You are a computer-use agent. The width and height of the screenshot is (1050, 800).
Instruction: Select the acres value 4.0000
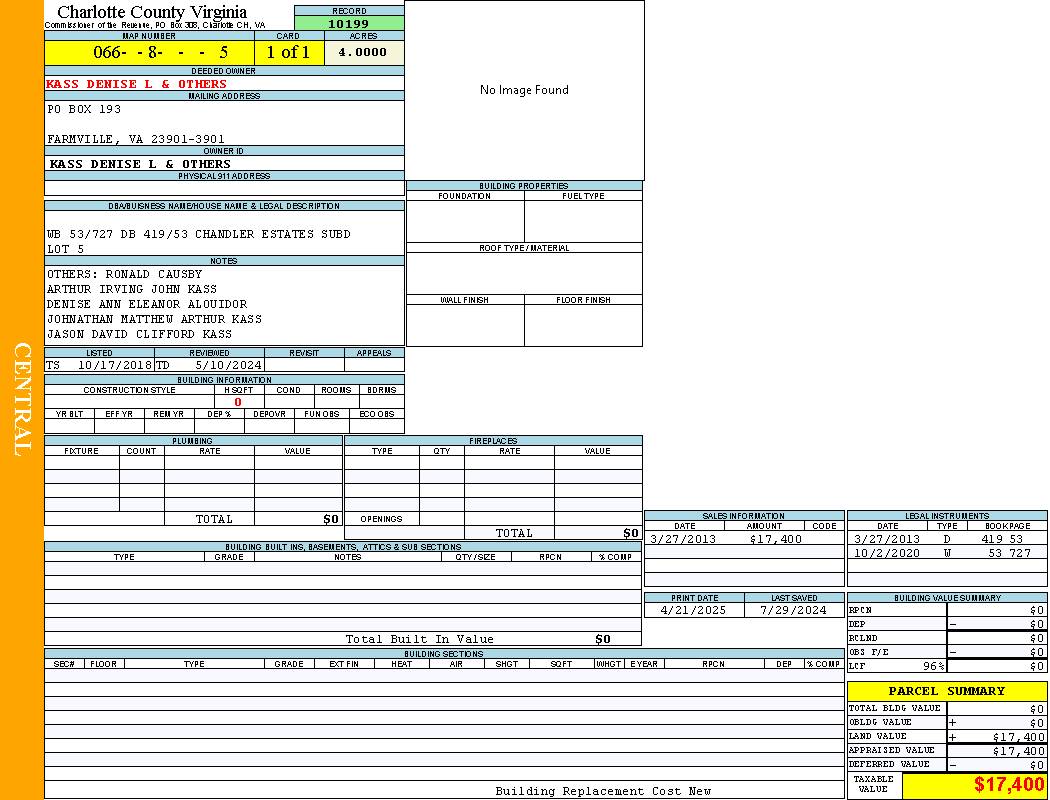point(363,52)
